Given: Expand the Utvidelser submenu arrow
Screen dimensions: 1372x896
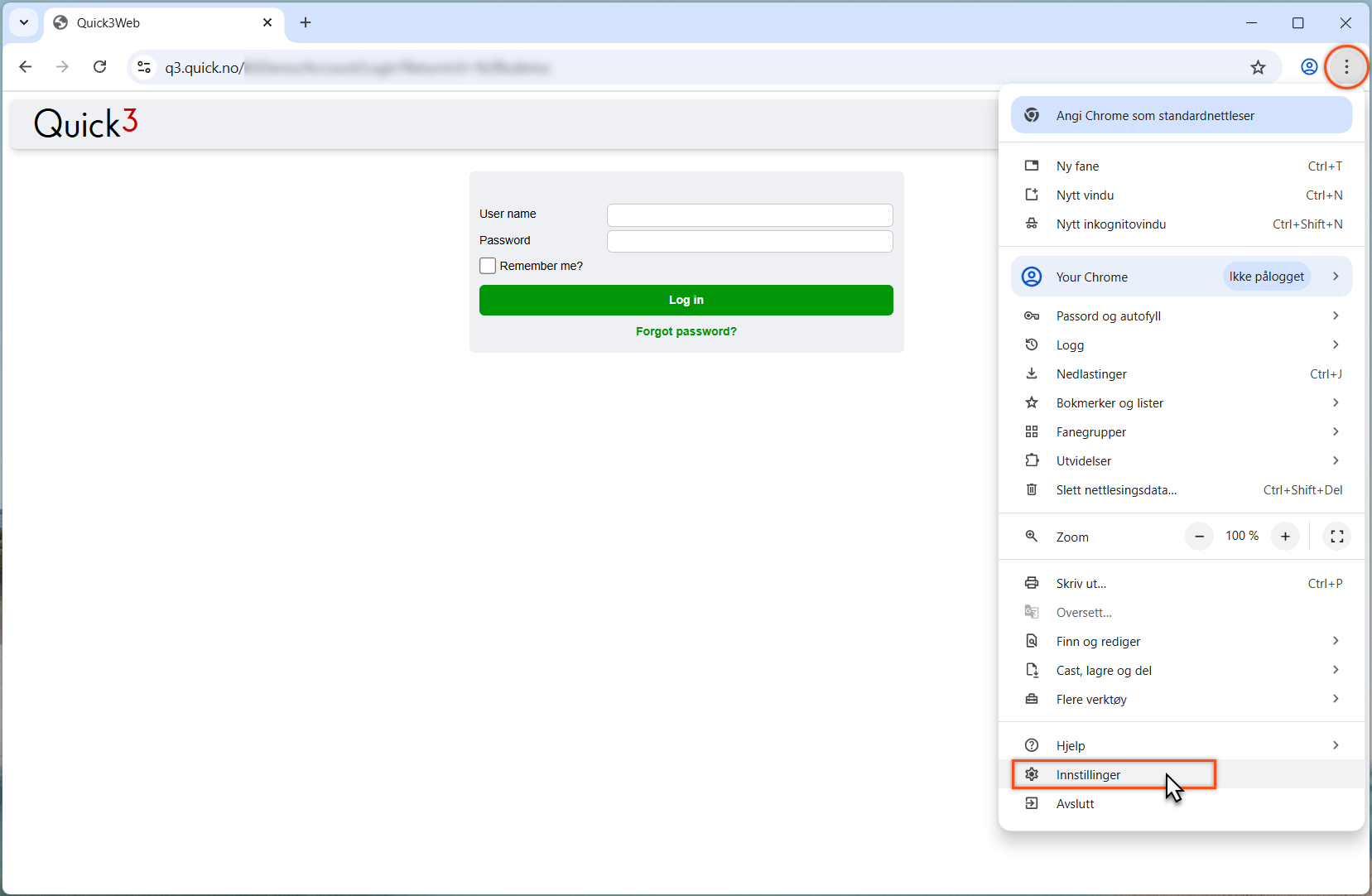Looking at the screenshot, I should (1336, 460).
